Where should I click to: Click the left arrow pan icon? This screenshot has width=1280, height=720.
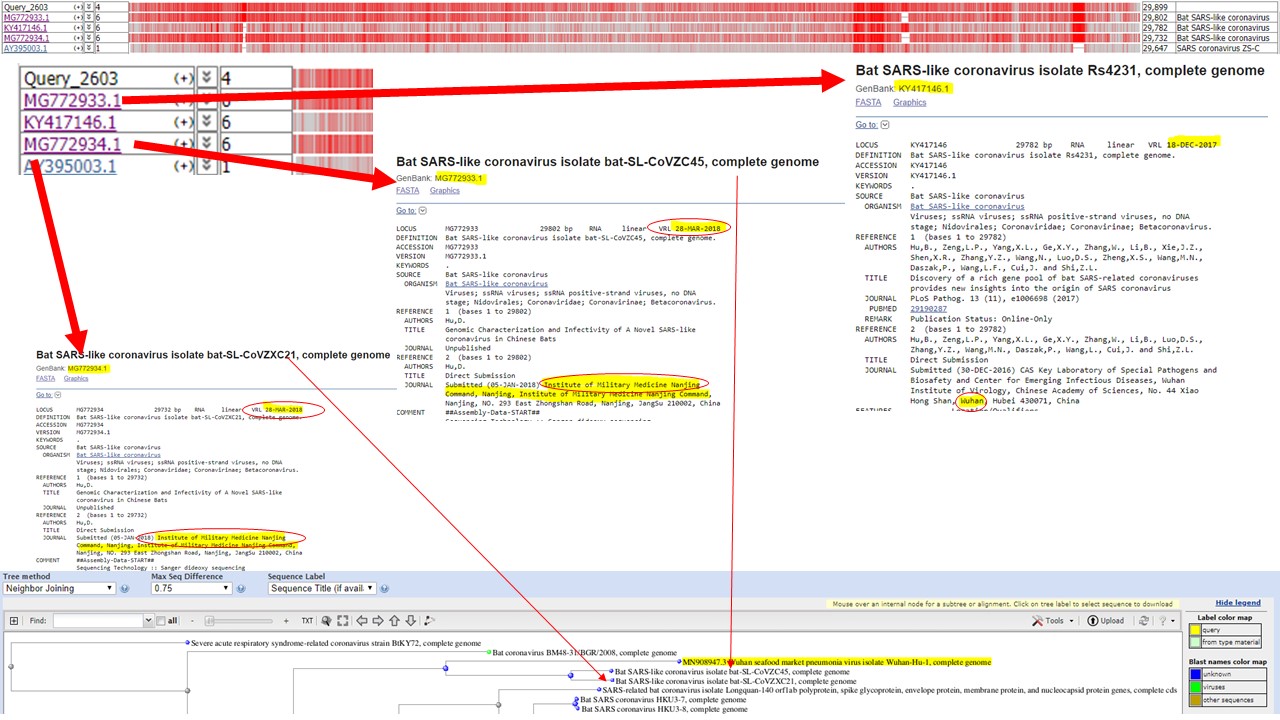[363, 621]
